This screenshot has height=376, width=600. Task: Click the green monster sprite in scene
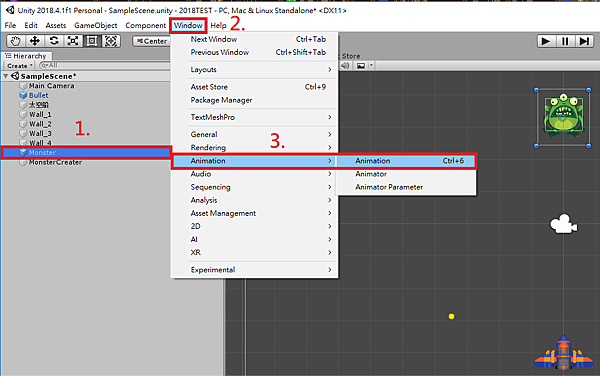click(563, 115)
